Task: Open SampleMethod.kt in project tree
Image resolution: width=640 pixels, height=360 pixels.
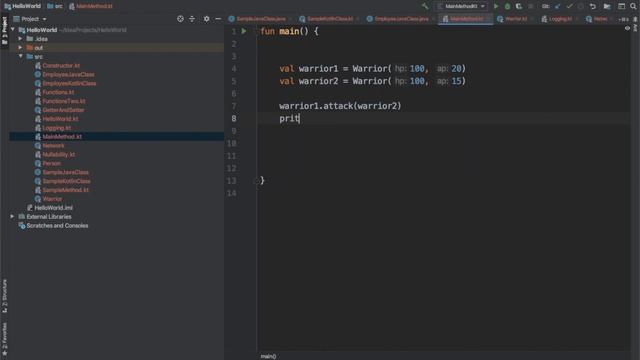Action: pyautogui.click(x=65, y=190)
